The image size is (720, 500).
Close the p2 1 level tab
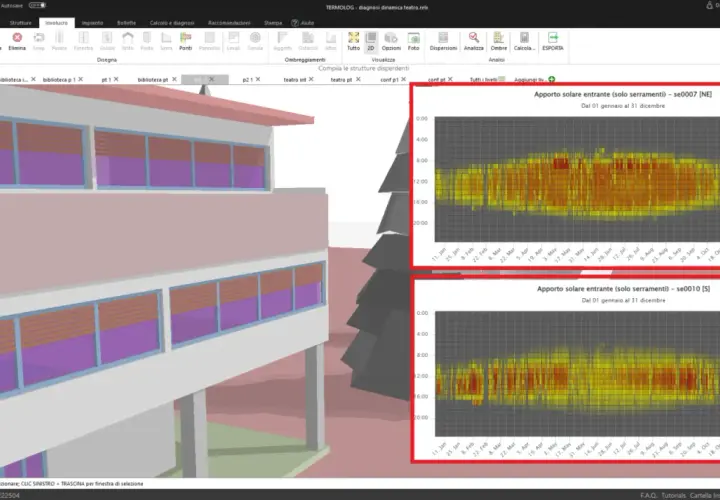point(258,79)
